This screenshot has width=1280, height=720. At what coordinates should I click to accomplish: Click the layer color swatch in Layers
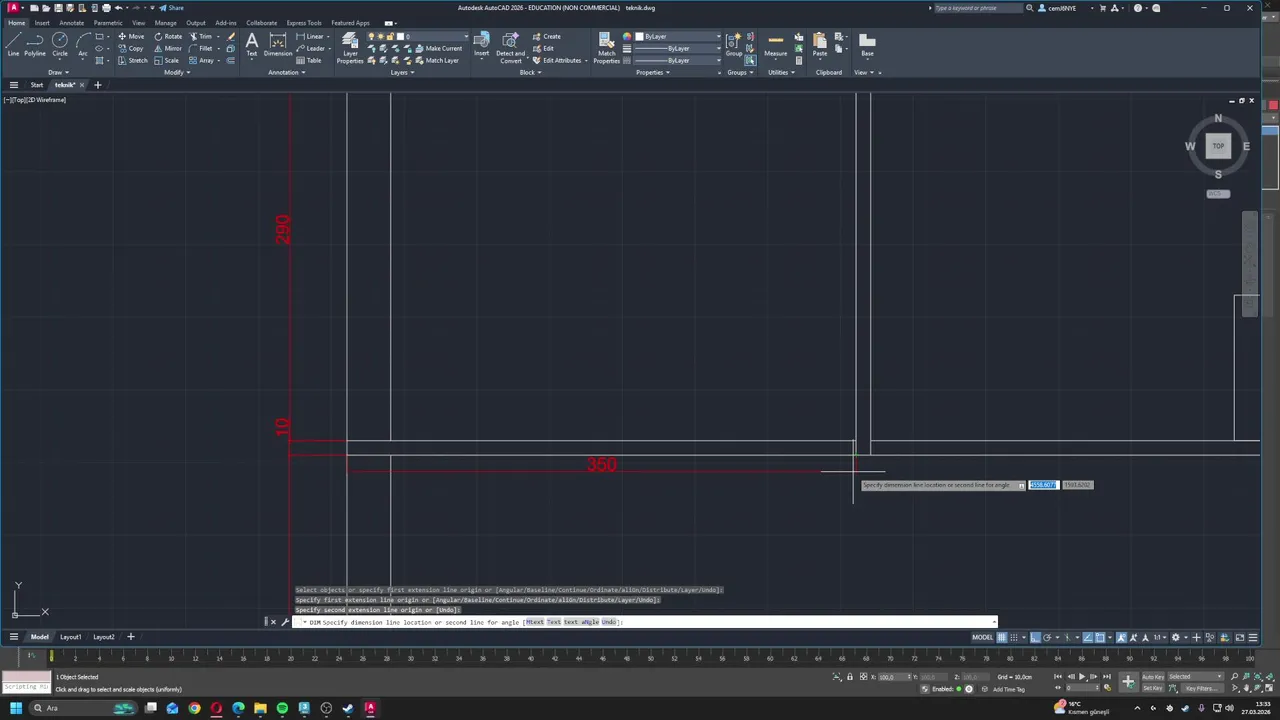(402, 36)
